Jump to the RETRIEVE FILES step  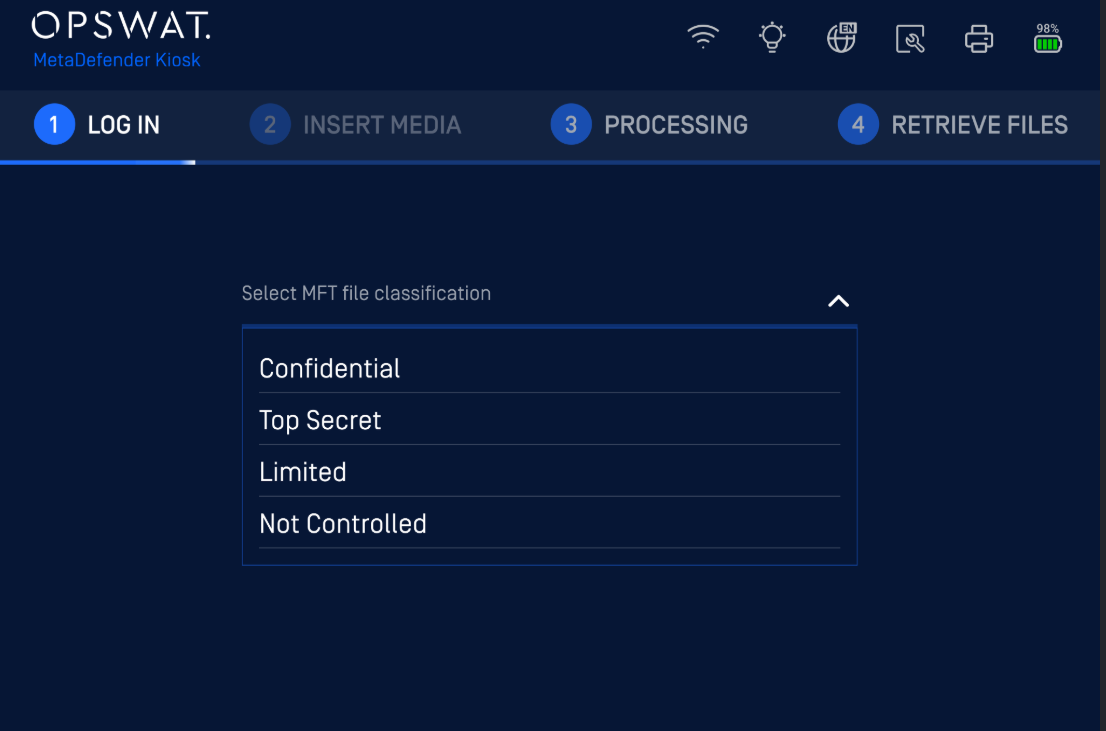pyautogui.click(x=979, y=125)
